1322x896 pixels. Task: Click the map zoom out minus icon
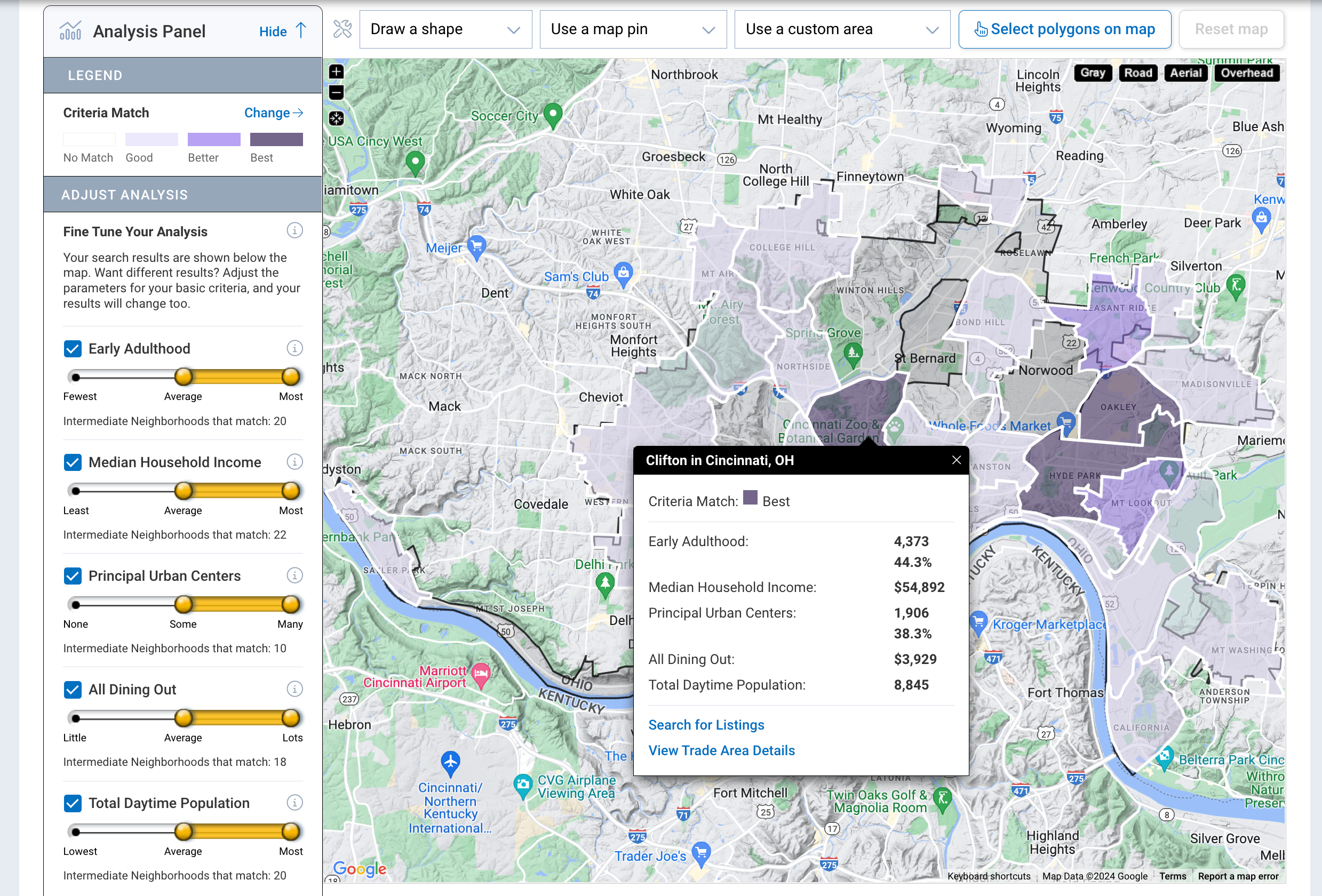336,92
